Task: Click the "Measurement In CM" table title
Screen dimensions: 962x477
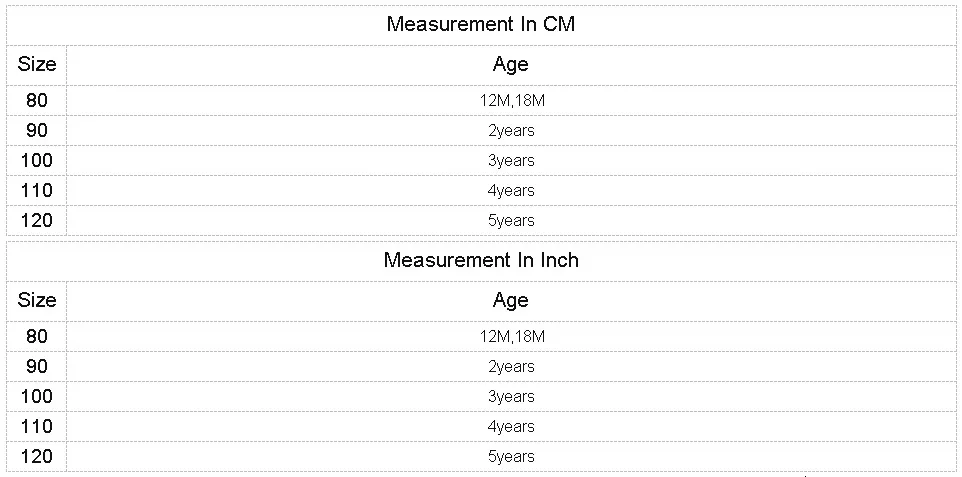Action: pyautogui.click(x=480, y=25)
